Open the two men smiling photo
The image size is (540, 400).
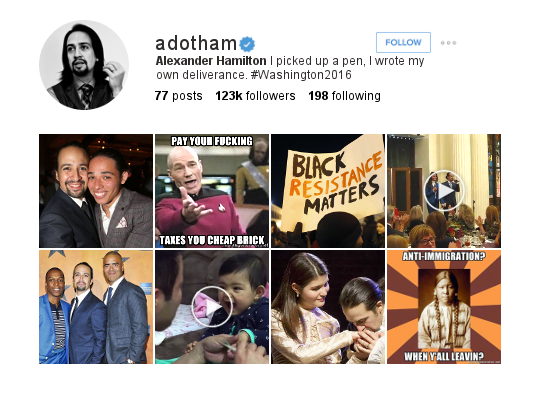(x=96, y=191)
